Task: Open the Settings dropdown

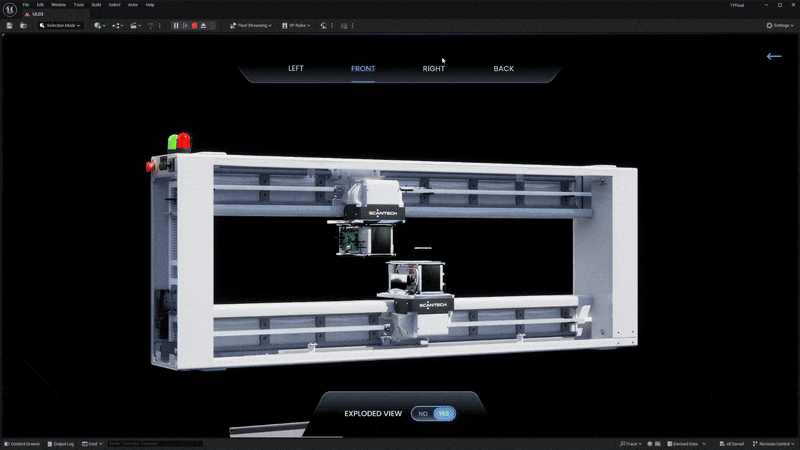Action: pos(781,25)
